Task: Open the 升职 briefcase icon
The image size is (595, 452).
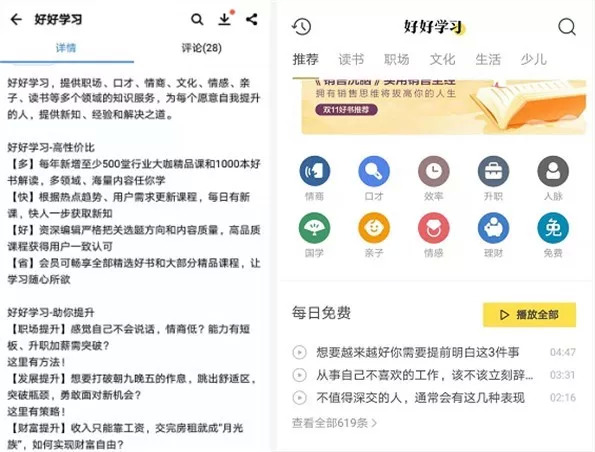Action: (493, 171)
